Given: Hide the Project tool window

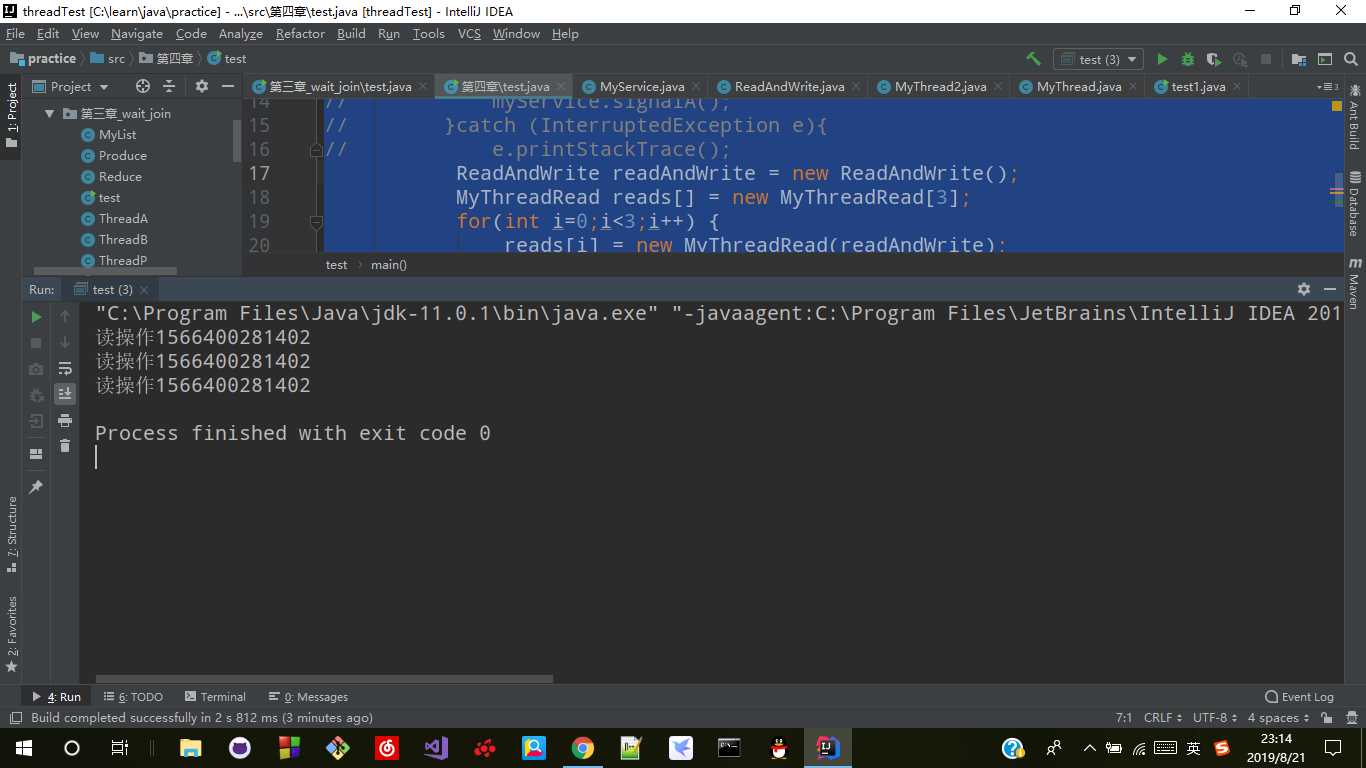Looking at the screenshot, I should pyautogui.click(x=228, y=86).
